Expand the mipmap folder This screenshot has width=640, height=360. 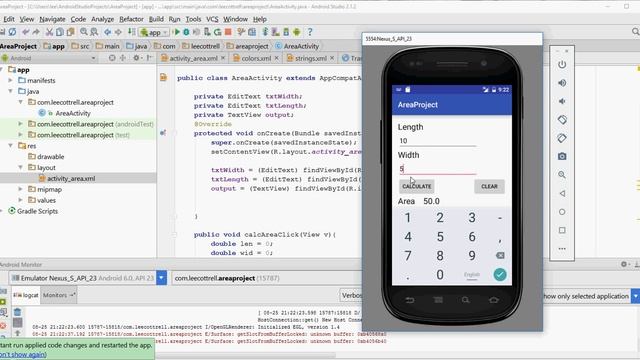pyautogui.click(x=20, y=189)
